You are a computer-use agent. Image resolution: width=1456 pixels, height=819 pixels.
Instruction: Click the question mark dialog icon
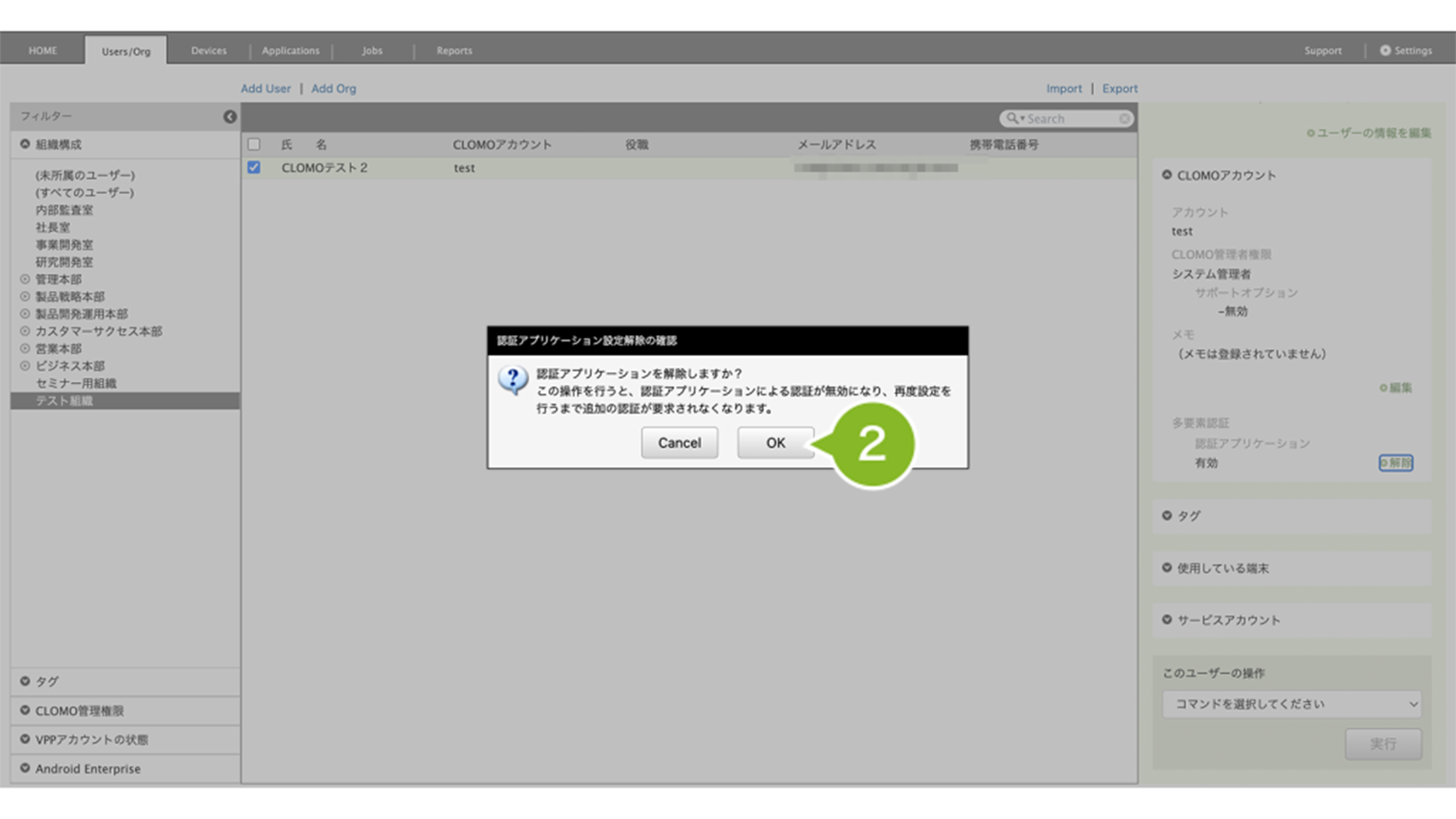[513, 380]
